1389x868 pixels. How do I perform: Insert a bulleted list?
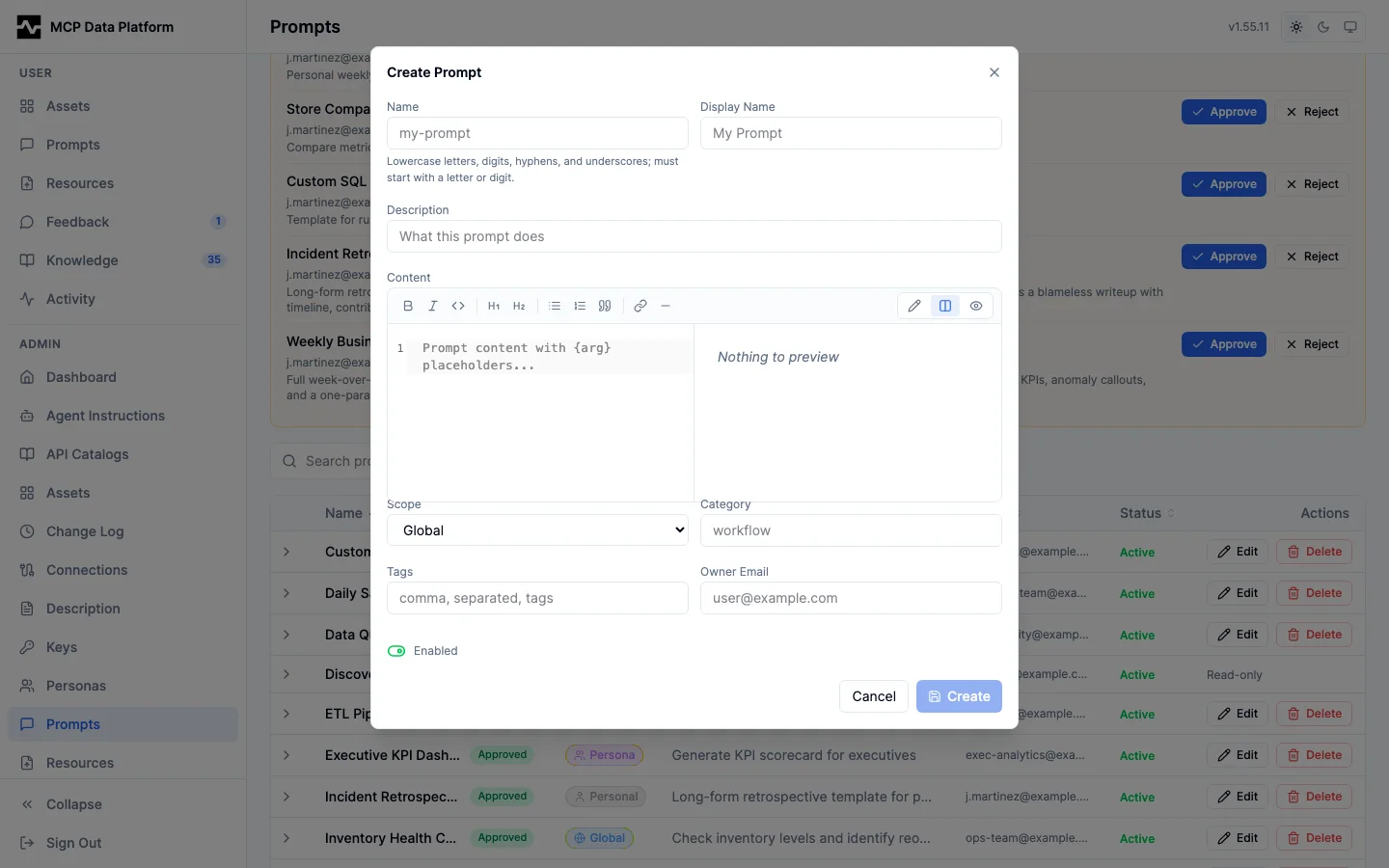555,306
